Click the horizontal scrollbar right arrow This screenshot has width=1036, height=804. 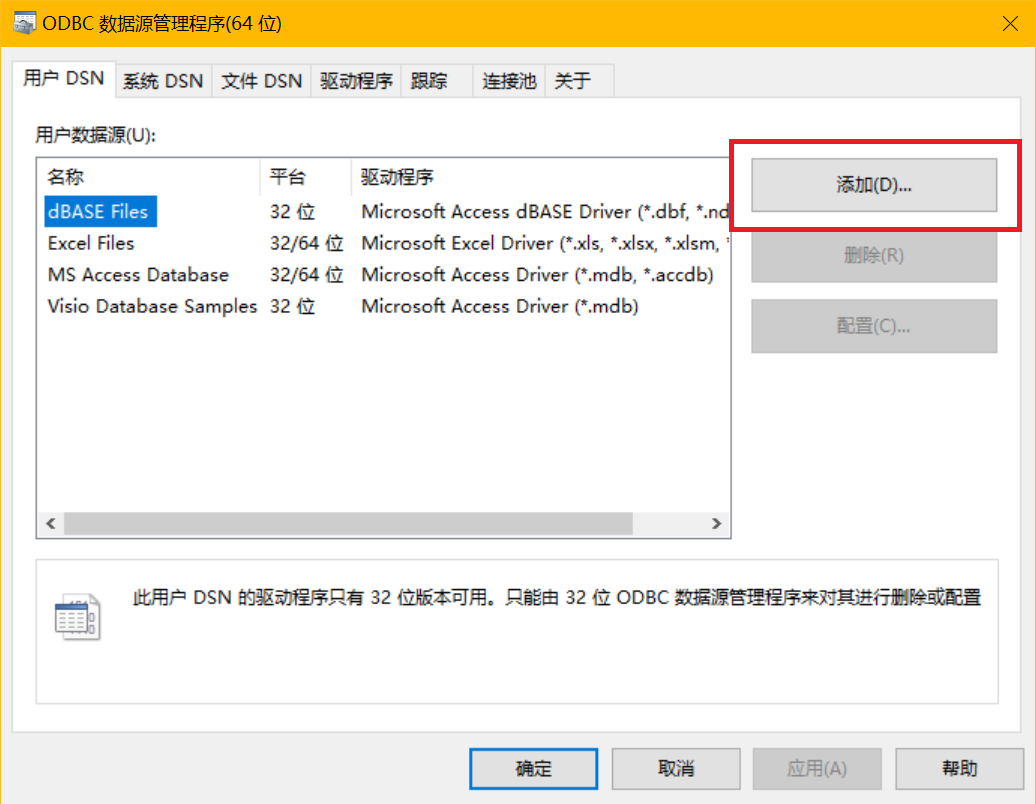click(716, 524)
